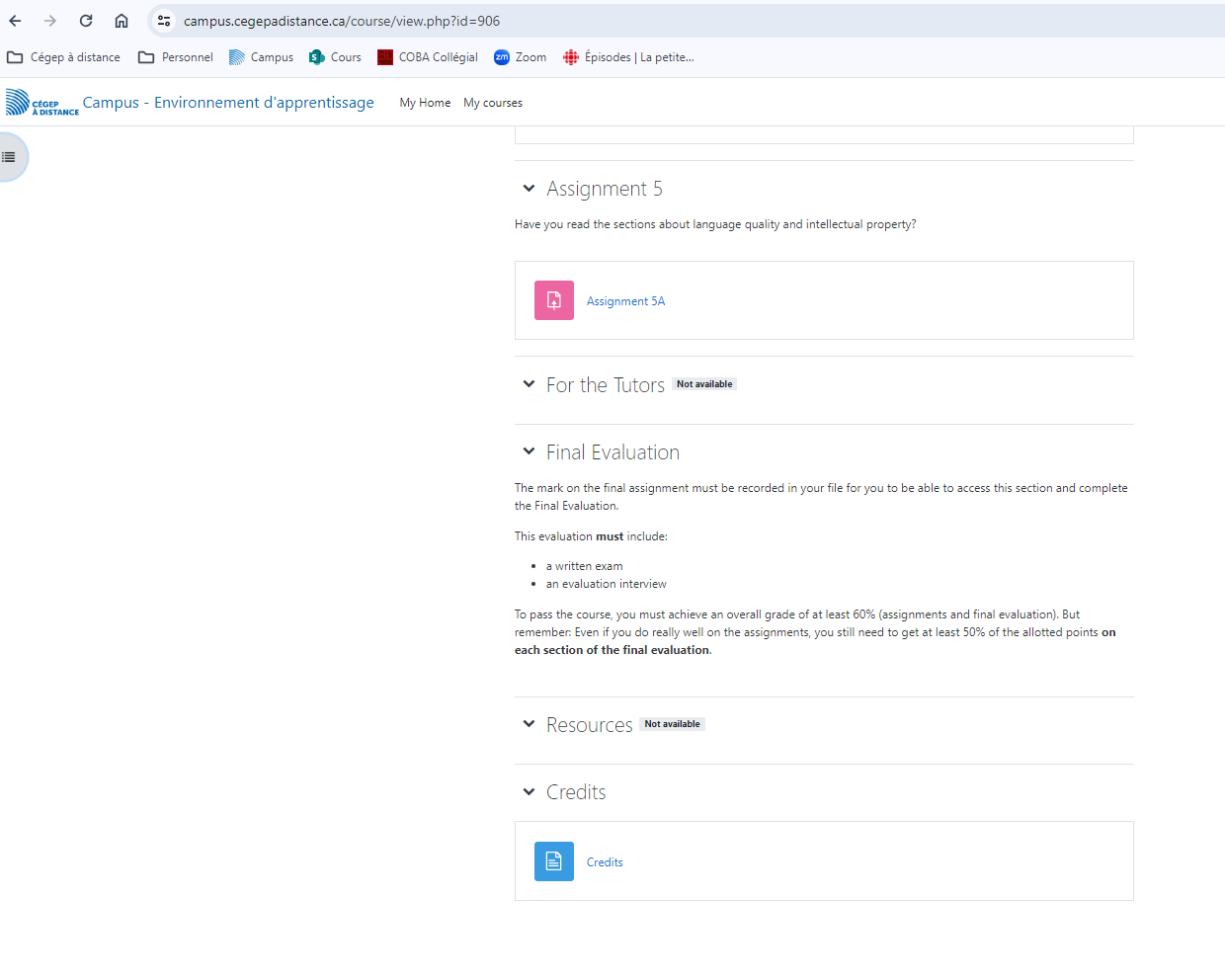Collapse the Assignment 5 section
Screen dimensions: 1225x980
(529, 188)
